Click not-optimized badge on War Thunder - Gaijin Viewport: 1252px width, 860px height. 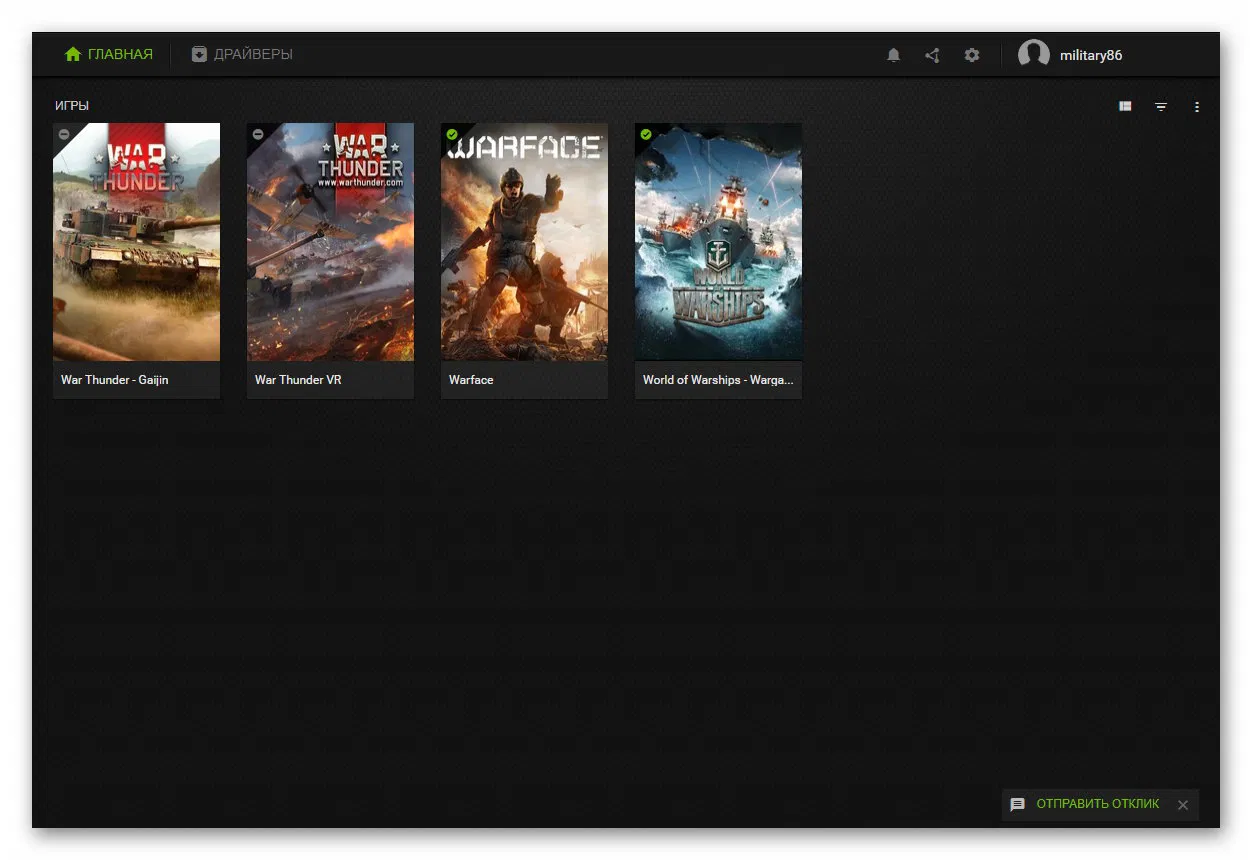pyautogui.click(x=64, y=134)
